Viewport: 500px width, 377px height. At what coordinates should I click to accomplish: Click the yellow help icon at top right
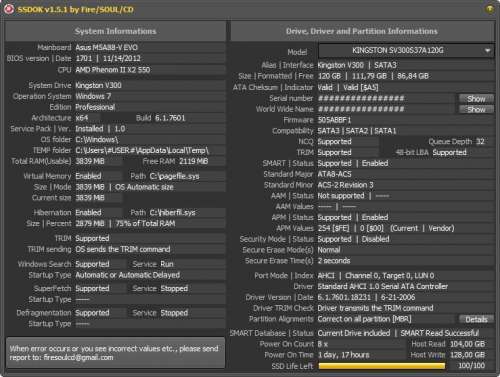pyautogui.click(x=489, y=9)
